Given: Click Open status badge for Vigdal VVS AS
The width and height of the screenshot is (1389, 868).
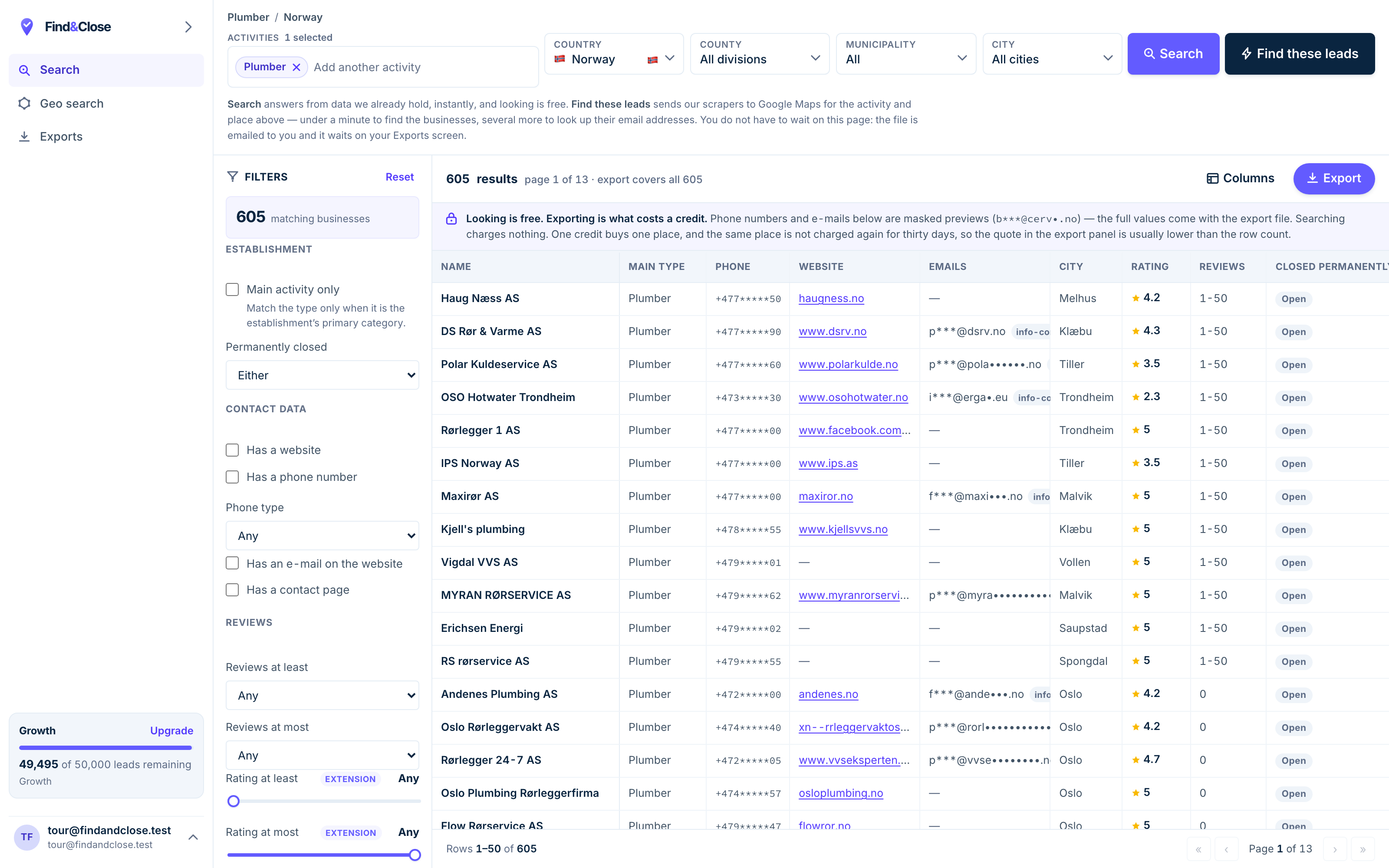Looking at the screenshot, I should tap(1293, 563).
